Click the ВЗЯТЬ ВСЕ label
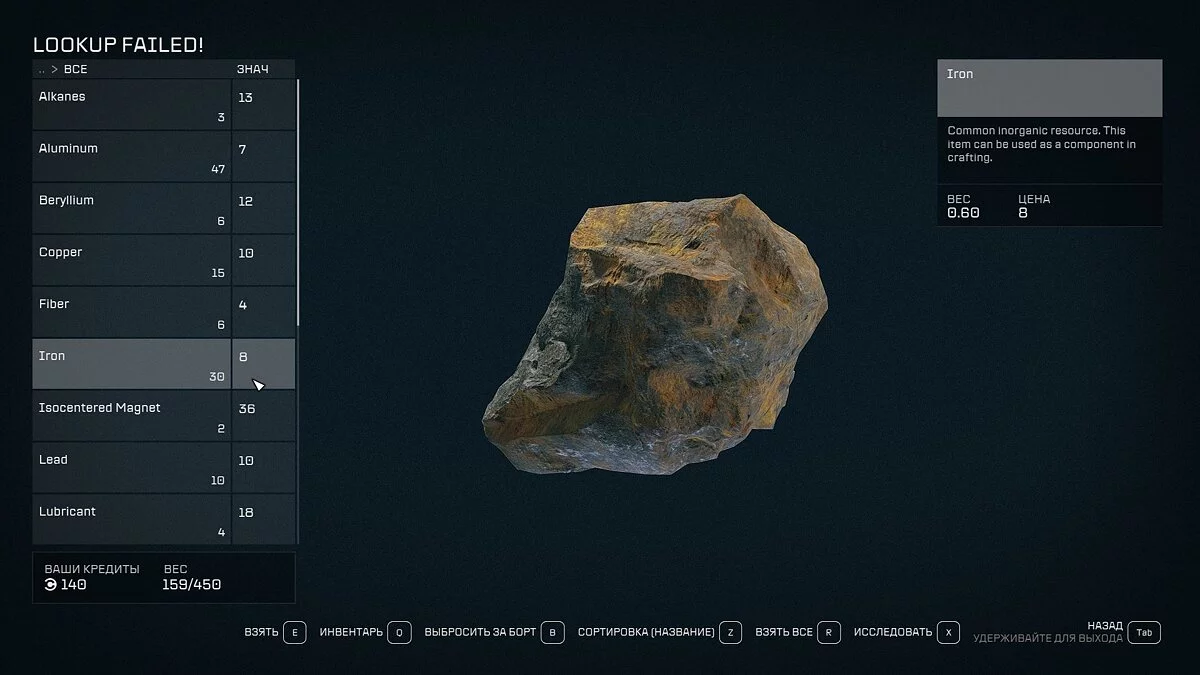1200x675 pixels. [x=784, y=633]
